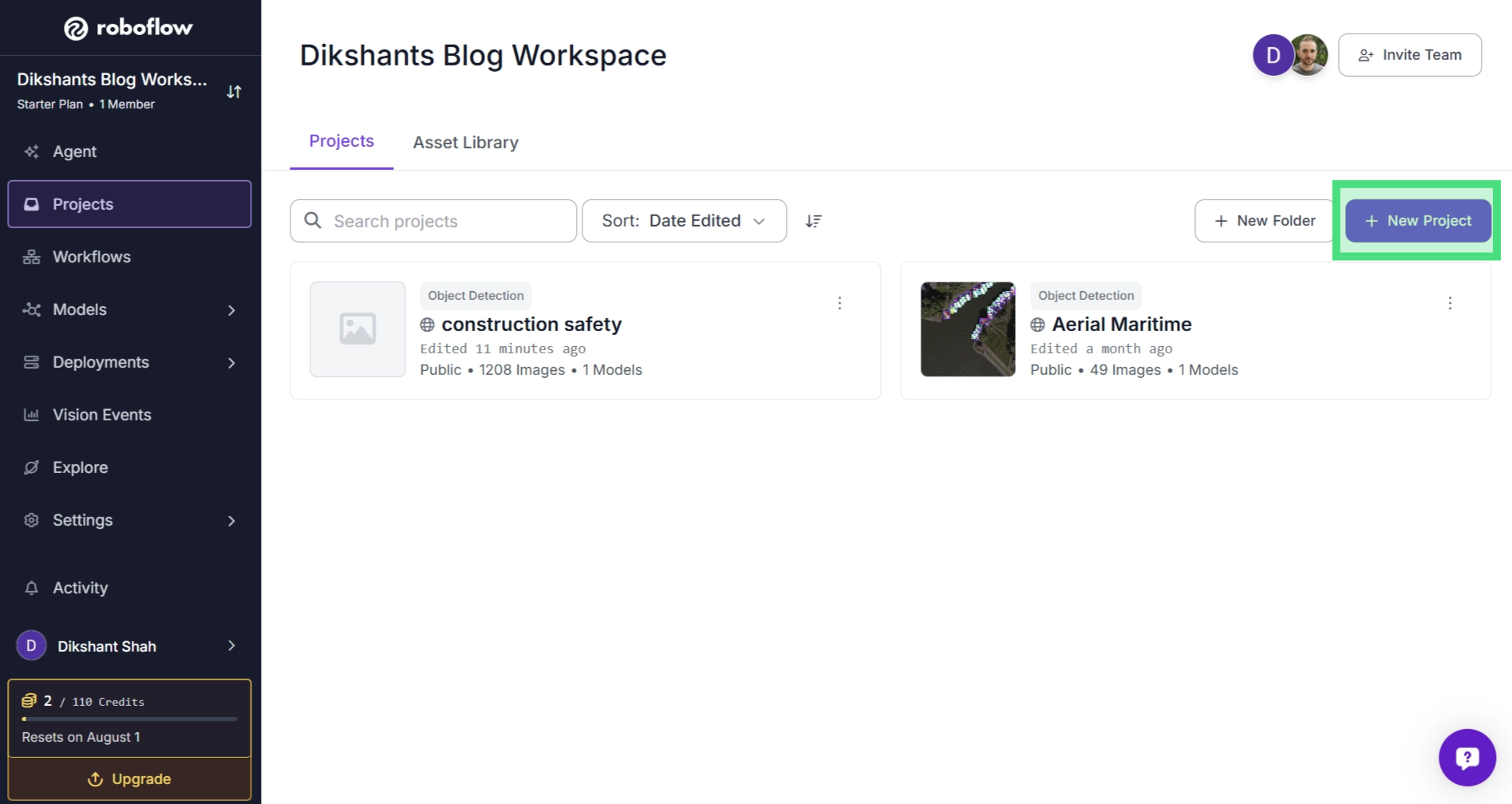Click the "Starter Plan • 1 Member" text
Viewport: 1512px width, 804px height.
[x=86, y=104]
